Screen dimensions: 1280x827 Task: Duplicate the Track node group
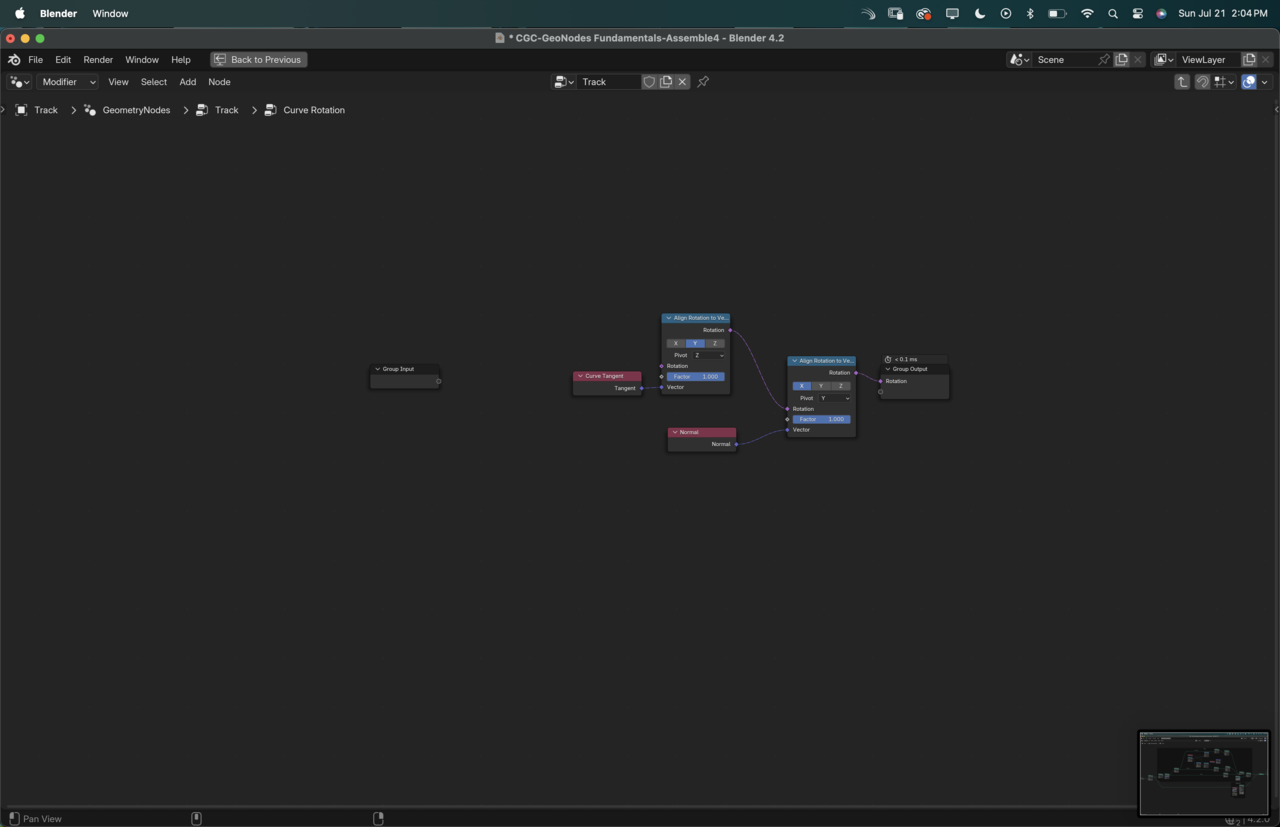pos(666,82)
